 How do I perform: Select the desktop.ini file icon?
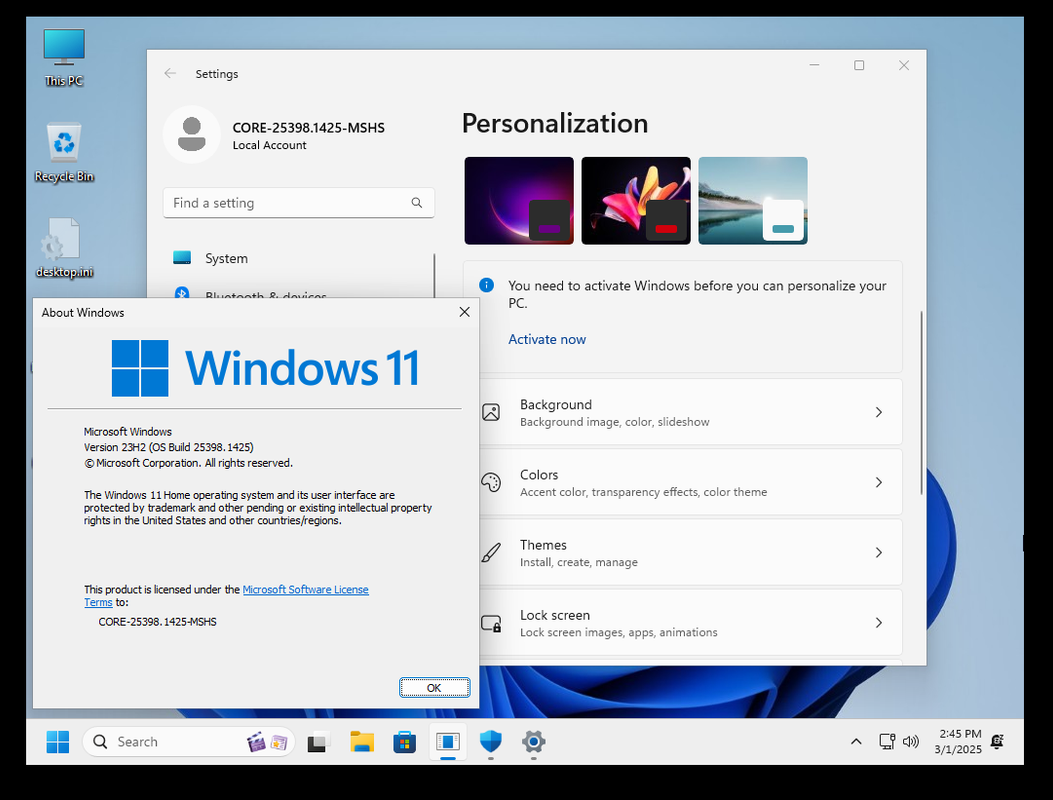[x=64, y=247]
